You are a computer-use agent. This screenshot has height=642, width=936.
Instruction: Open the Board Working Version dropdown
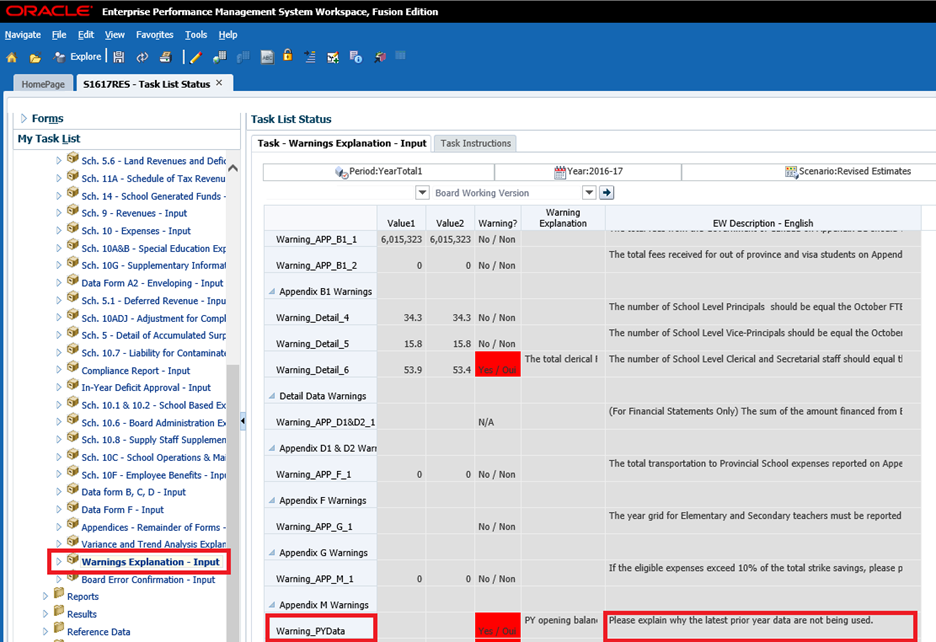589,193
